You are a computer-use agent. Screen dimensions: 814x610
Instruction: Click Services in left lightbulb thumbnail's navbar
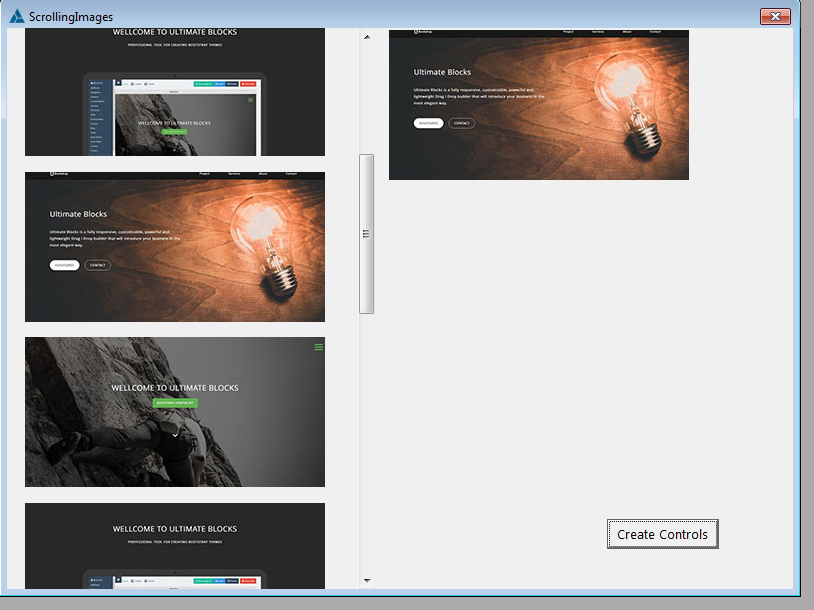tap(233, 174)
